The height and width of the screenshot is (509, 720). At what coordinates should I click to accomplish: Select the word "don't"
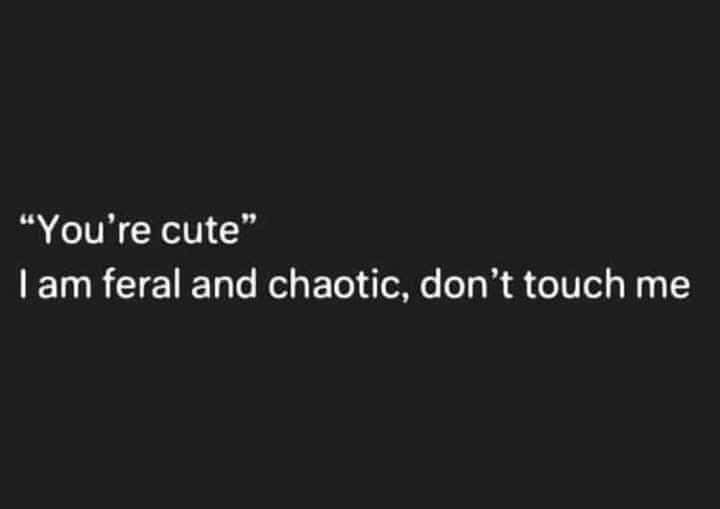(x=466, y=284)
